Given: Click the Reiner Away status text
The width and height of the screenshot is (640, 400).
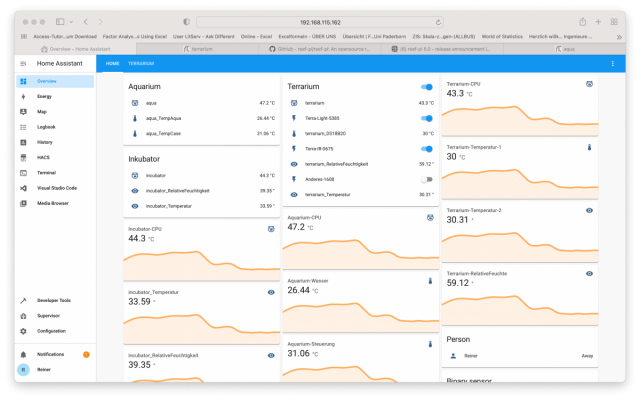Looking at the screenshot, I should (587, 356).
